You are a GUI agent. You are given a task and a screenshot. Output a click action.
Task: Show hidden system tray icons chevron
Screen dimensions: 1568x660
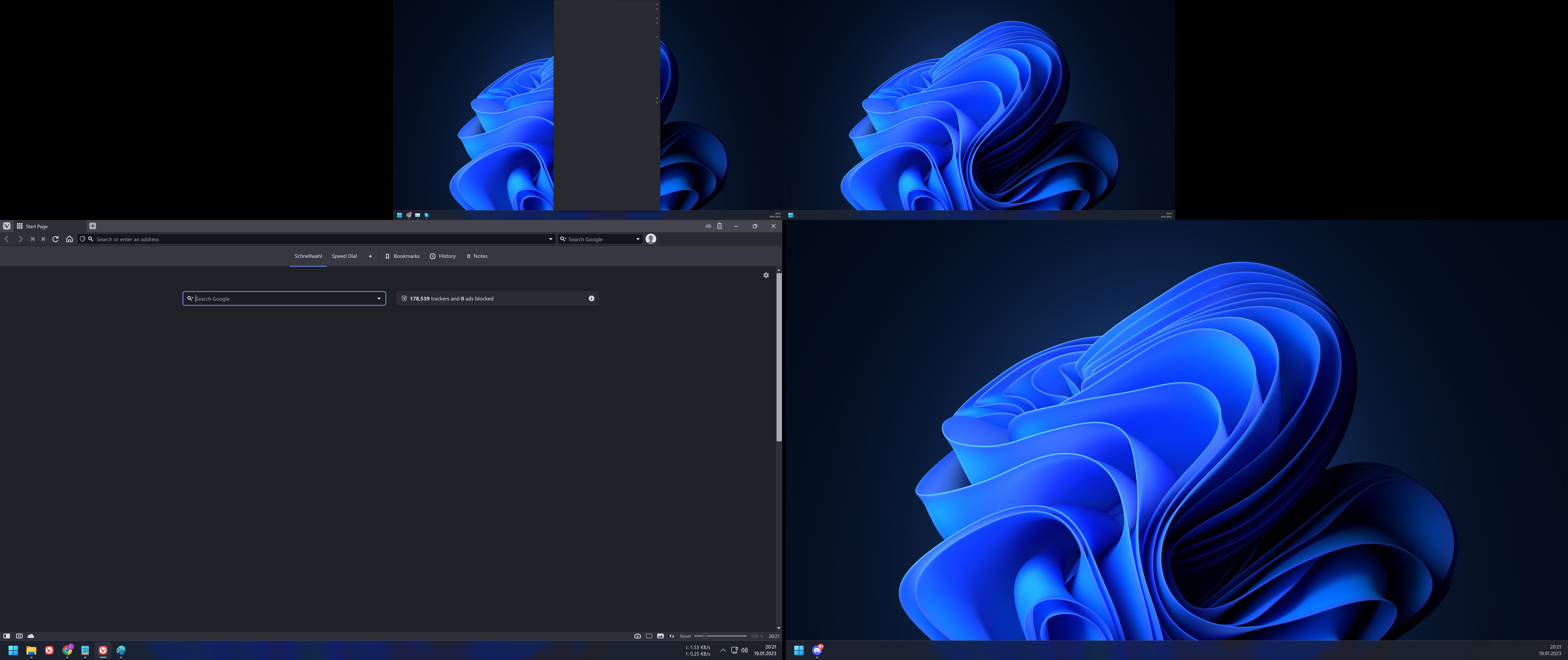[x=723, y=650]
